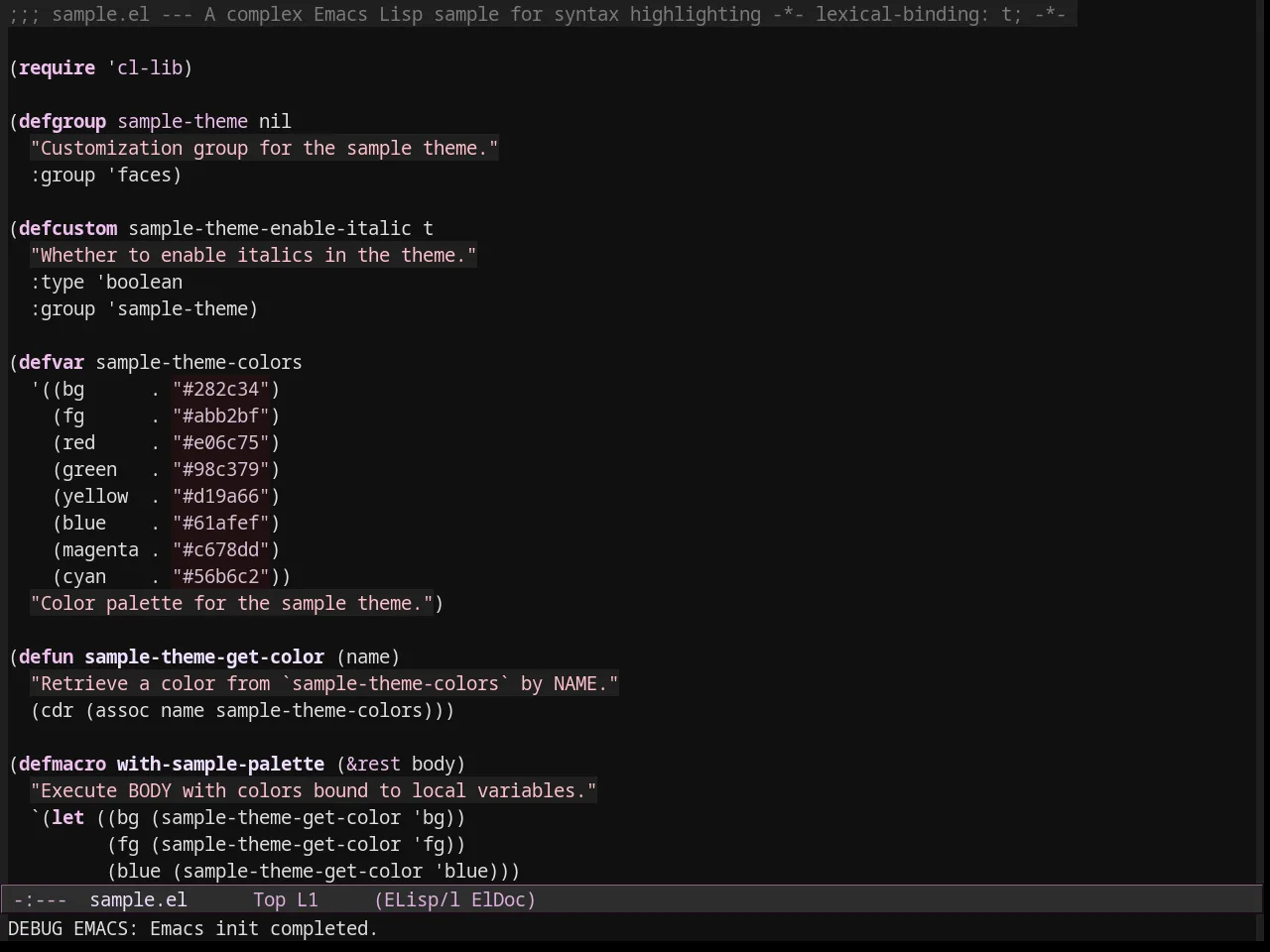Click the color string "#abb2bf"
This screenshot has height=952, width=1270.
[220, 416]
